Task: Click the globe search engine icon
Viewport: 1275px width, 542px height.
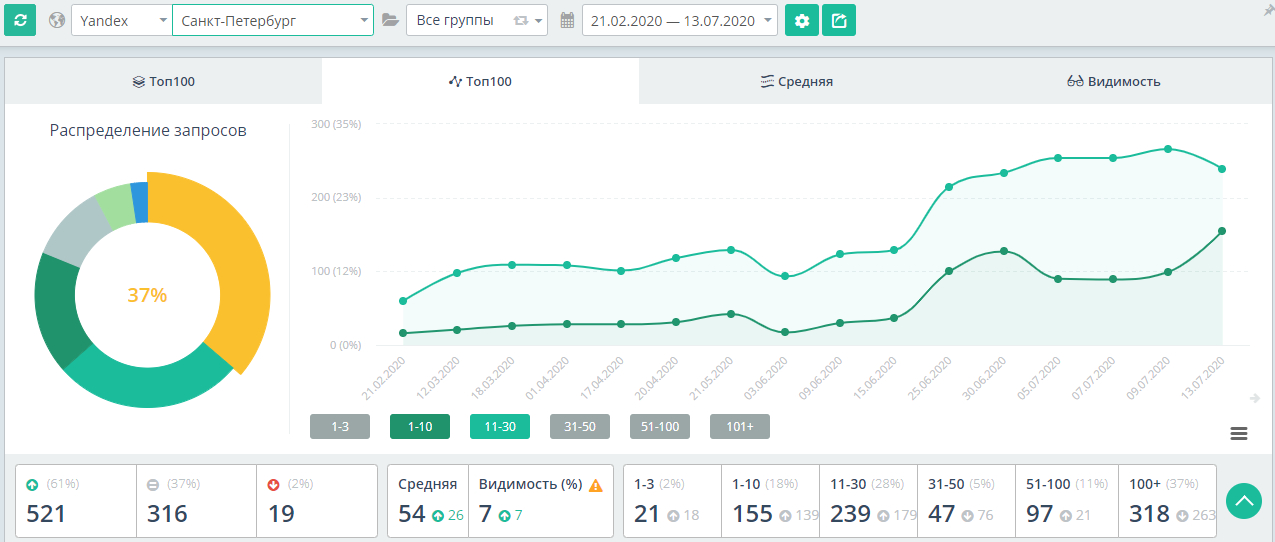Action: 56,20
